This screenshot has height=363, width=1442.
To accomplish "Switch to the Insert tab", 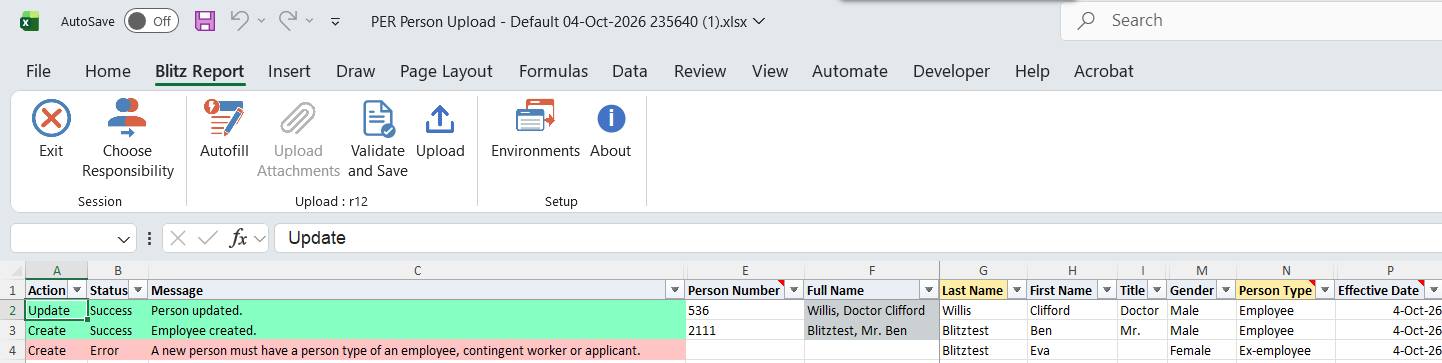I will [x=289, y=71].
